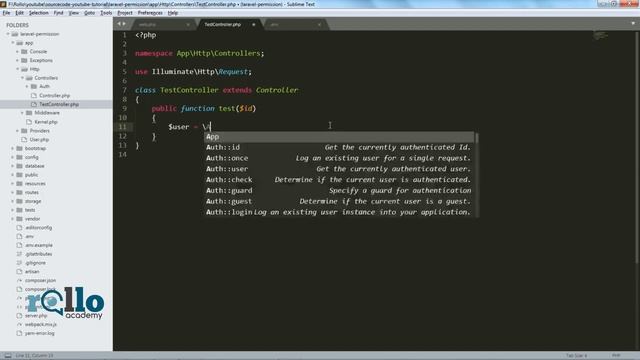640x360 pixels.
Task: Open the Goto menu
Action: tap(89, 13)
